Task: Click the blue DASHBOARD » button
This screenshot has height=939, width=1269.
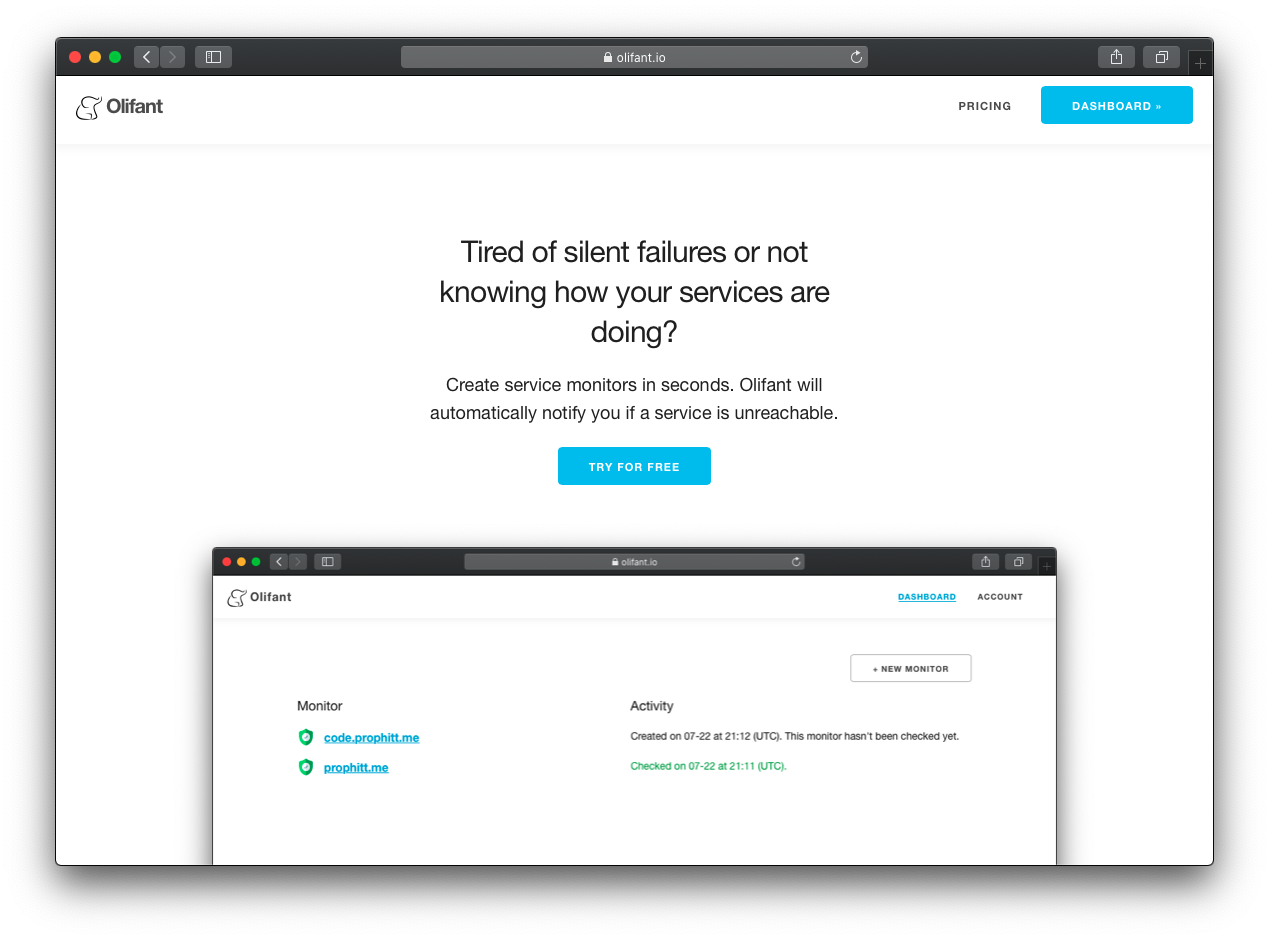Action: pos(1116,104)
